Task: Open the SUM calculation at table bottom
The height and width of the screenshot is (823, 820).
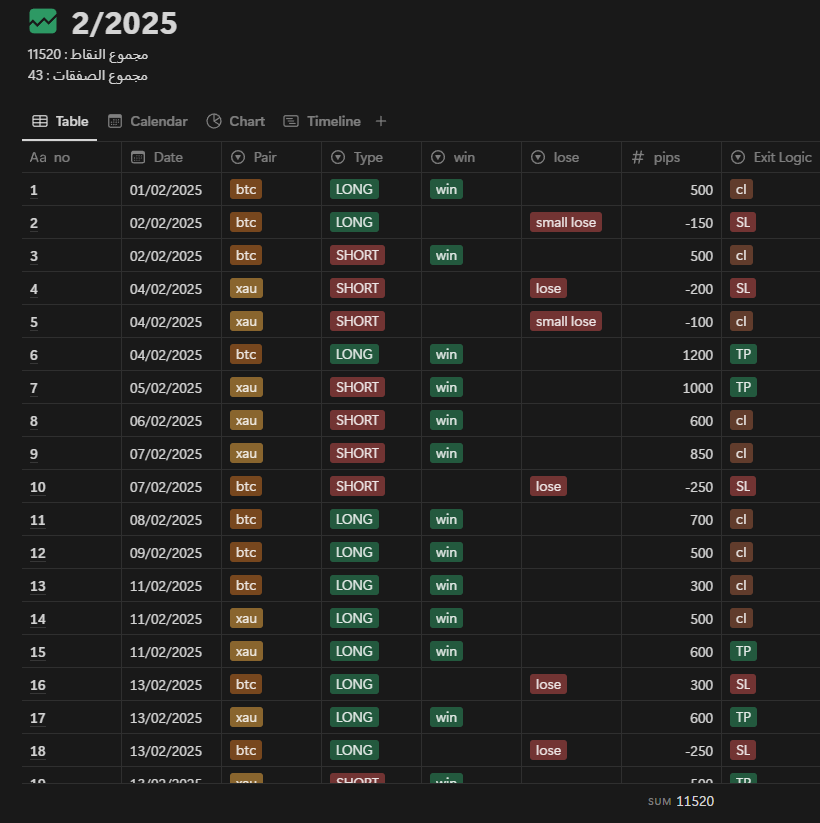Action: [x=681, y=801]
